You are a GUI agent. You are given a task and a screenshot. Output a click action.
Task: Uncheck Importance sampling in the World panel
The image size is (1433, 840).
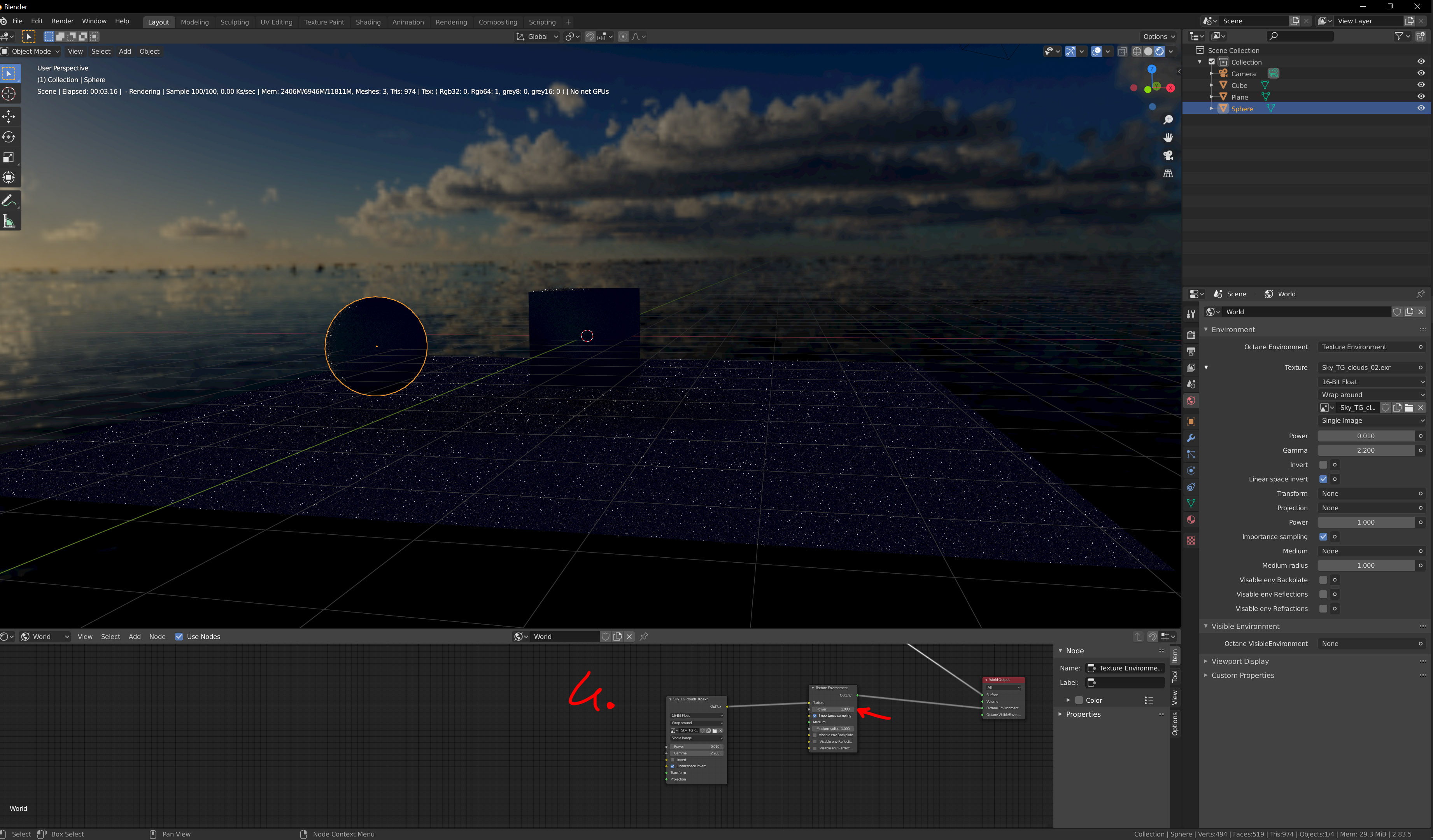coord(1323,537)
